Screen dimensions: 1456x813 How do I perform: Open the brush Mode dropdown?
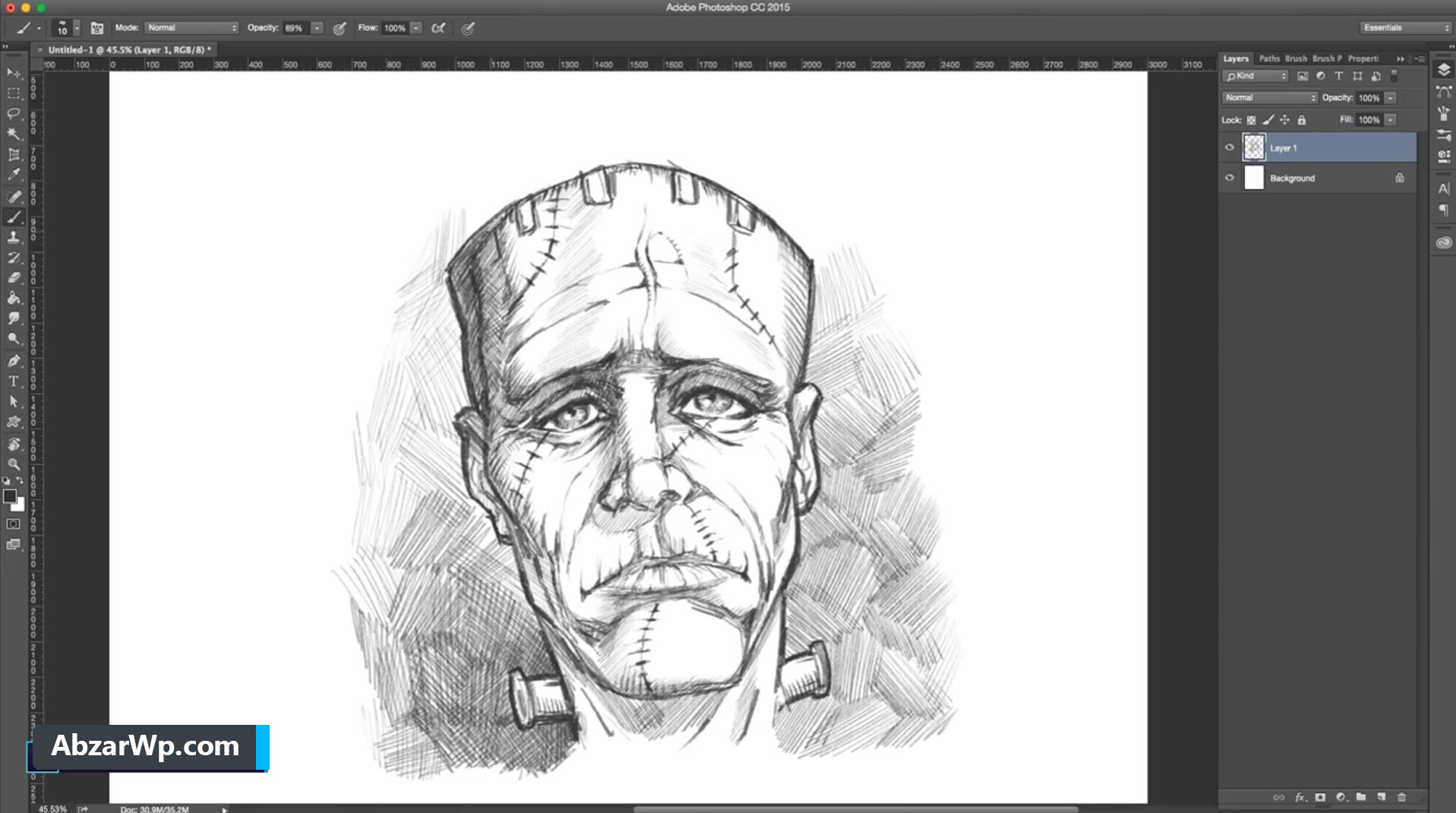[192, 28]
